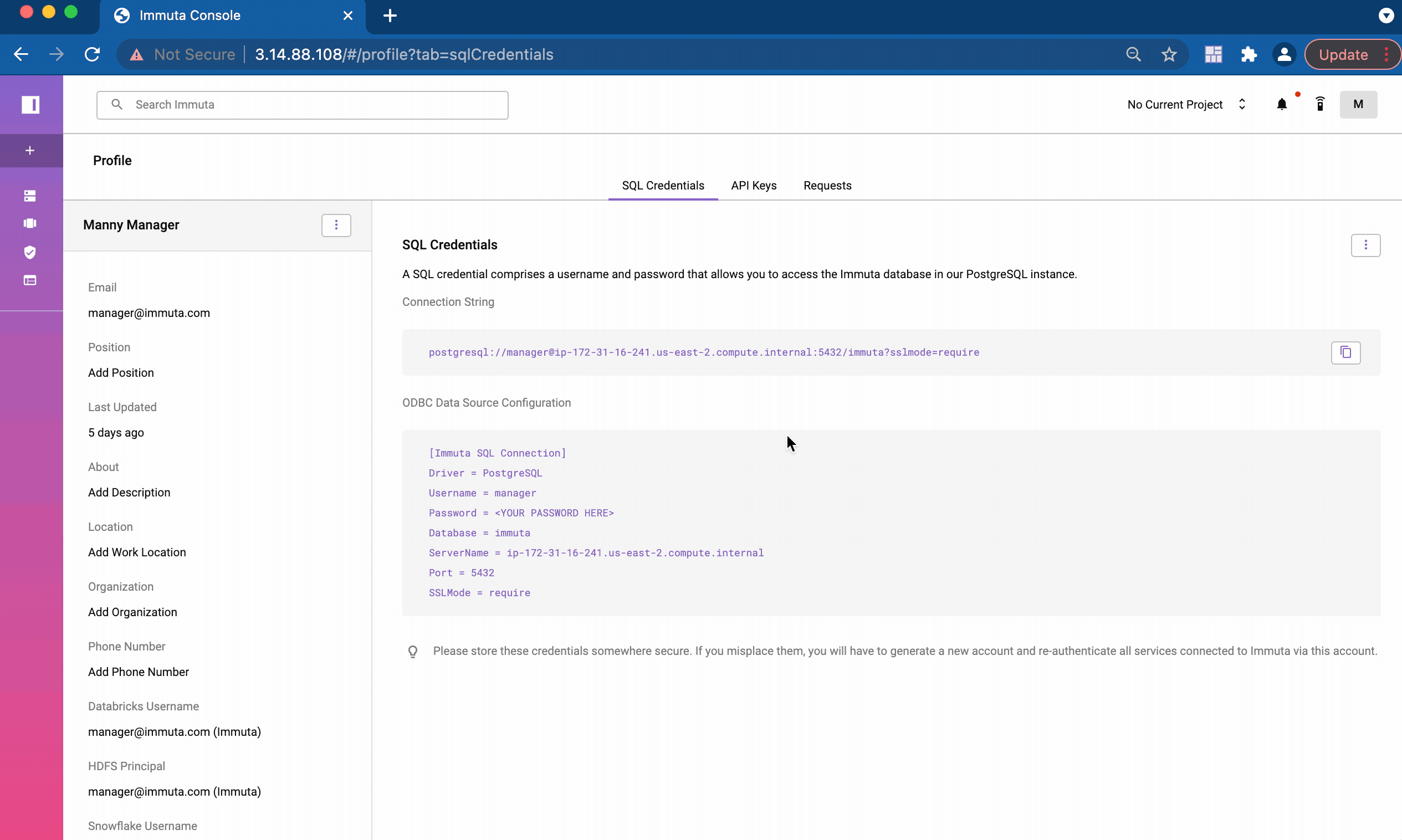
Task: Click the Databricks Username value
Action: pos(175,732)
